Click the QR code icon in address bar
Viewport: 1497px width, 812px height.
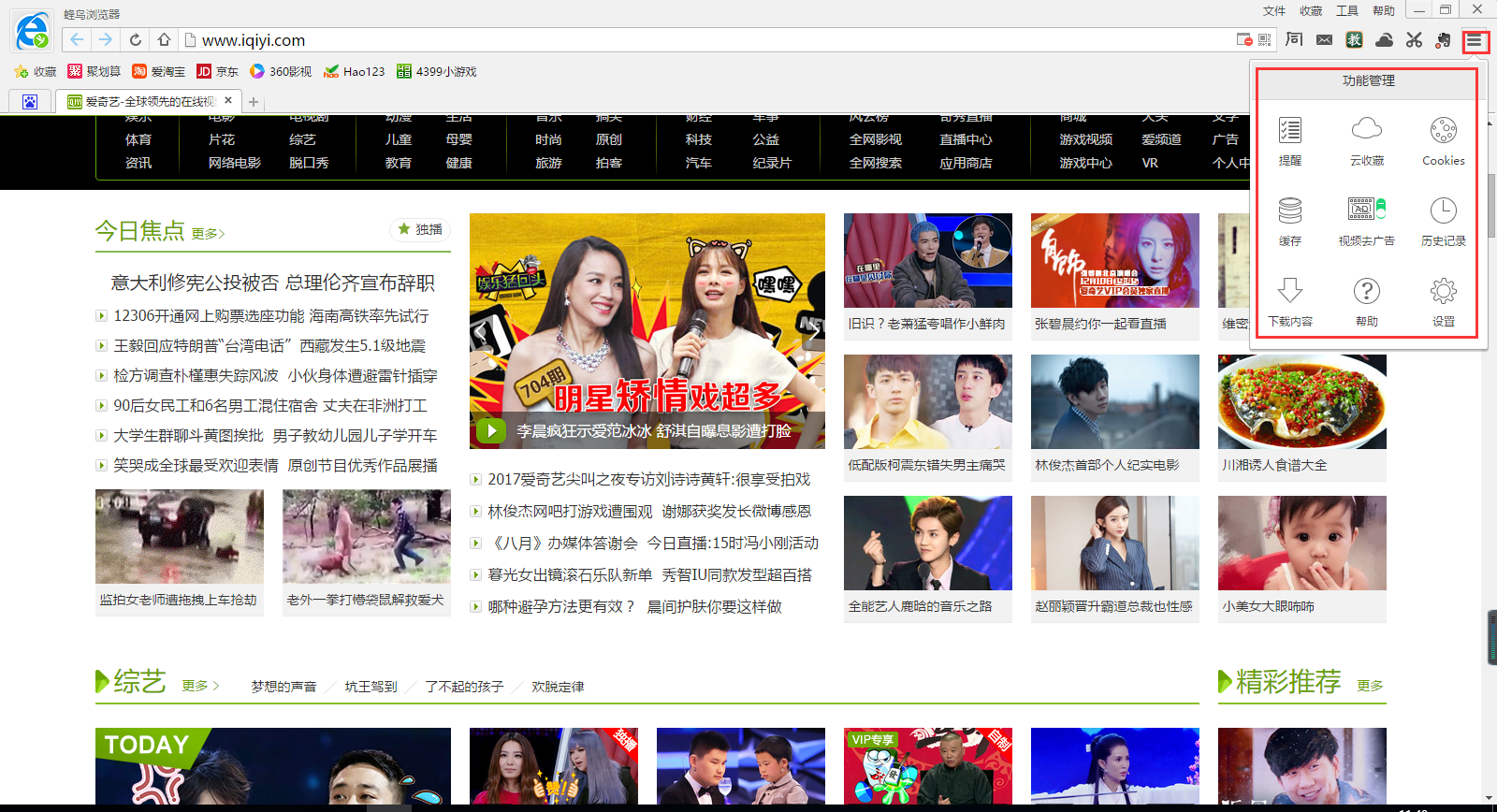point(1265,39)
